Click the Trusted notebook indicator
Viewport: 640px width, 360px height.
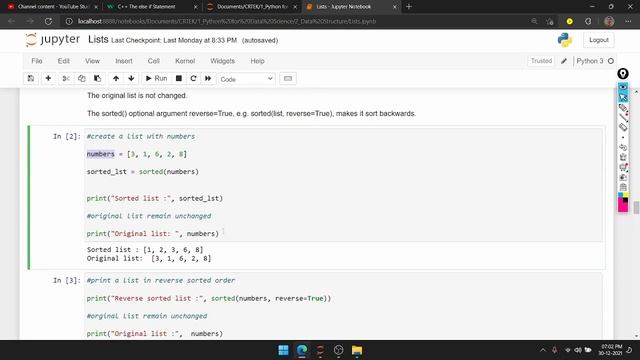pyautogui.click(x=541, y=61)
